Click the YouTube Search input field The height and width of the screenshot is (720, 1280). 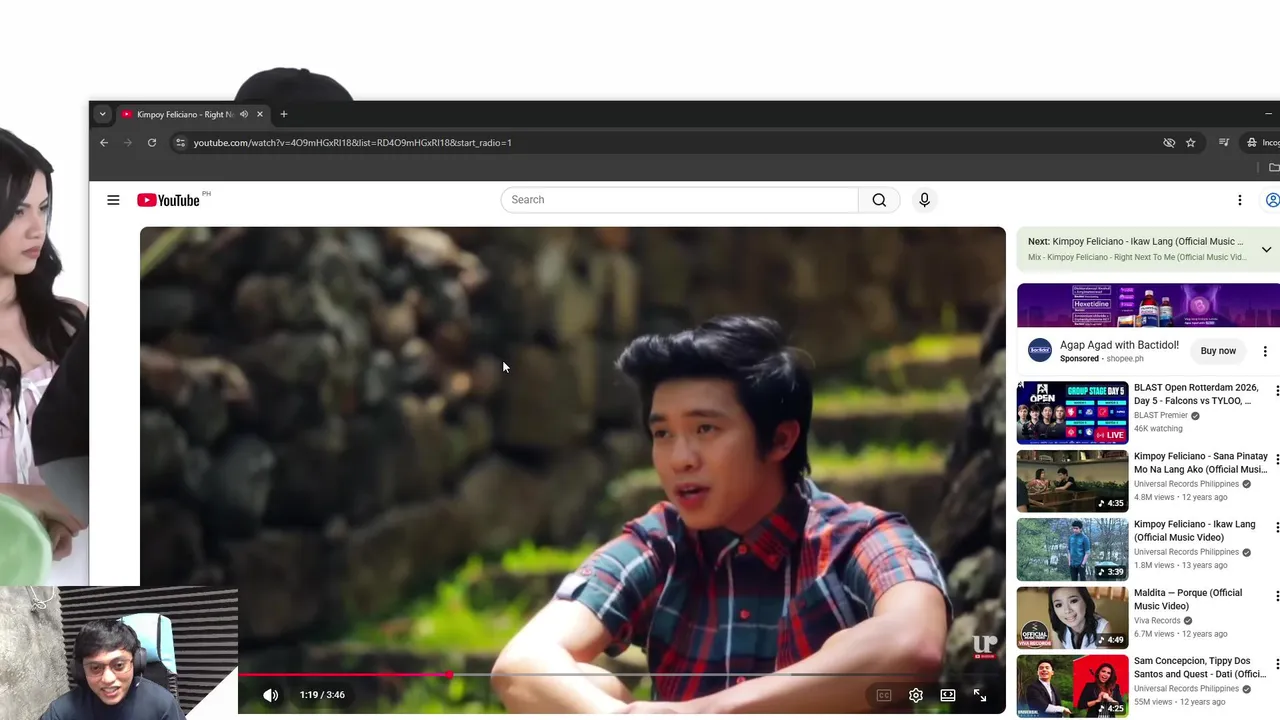tap(679, 200)
